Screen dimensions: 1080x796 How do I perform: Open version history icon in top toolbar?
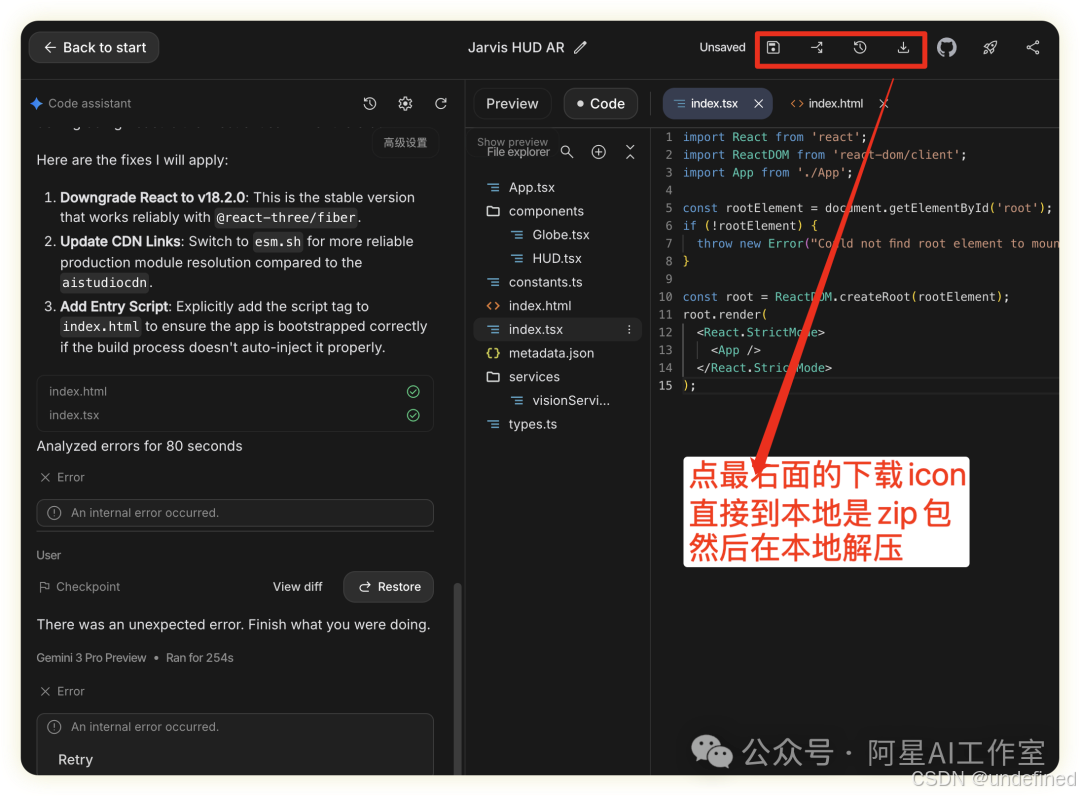tap(860, 48)
